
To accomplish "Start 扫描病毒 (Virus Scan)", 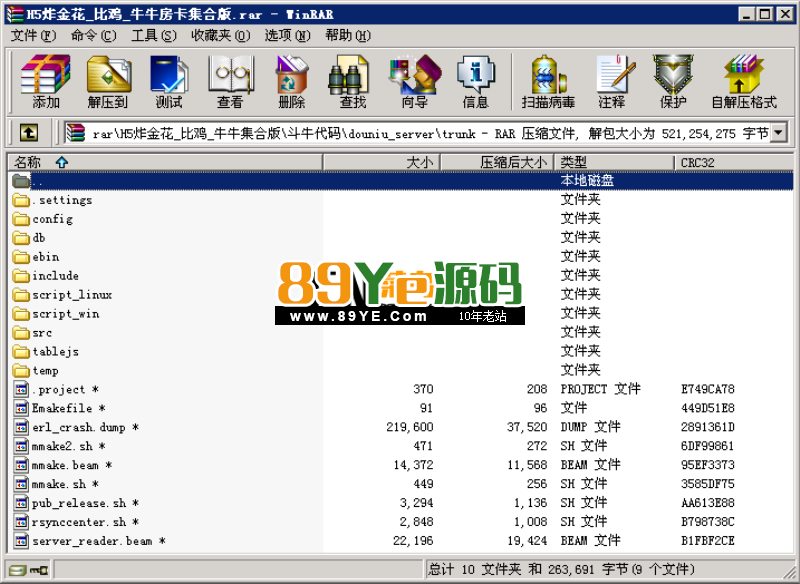I will coord(548,81).
